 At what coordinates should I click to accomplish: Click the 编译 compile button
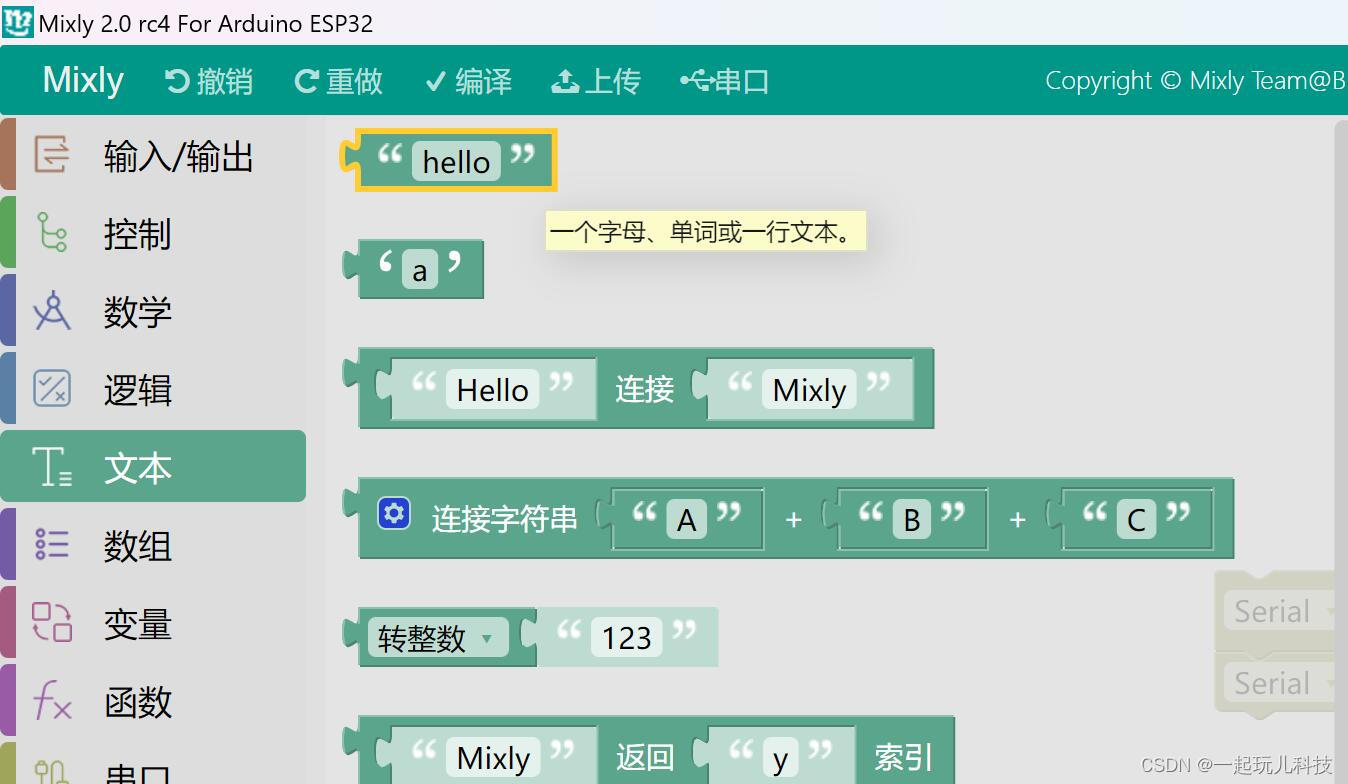468,81
